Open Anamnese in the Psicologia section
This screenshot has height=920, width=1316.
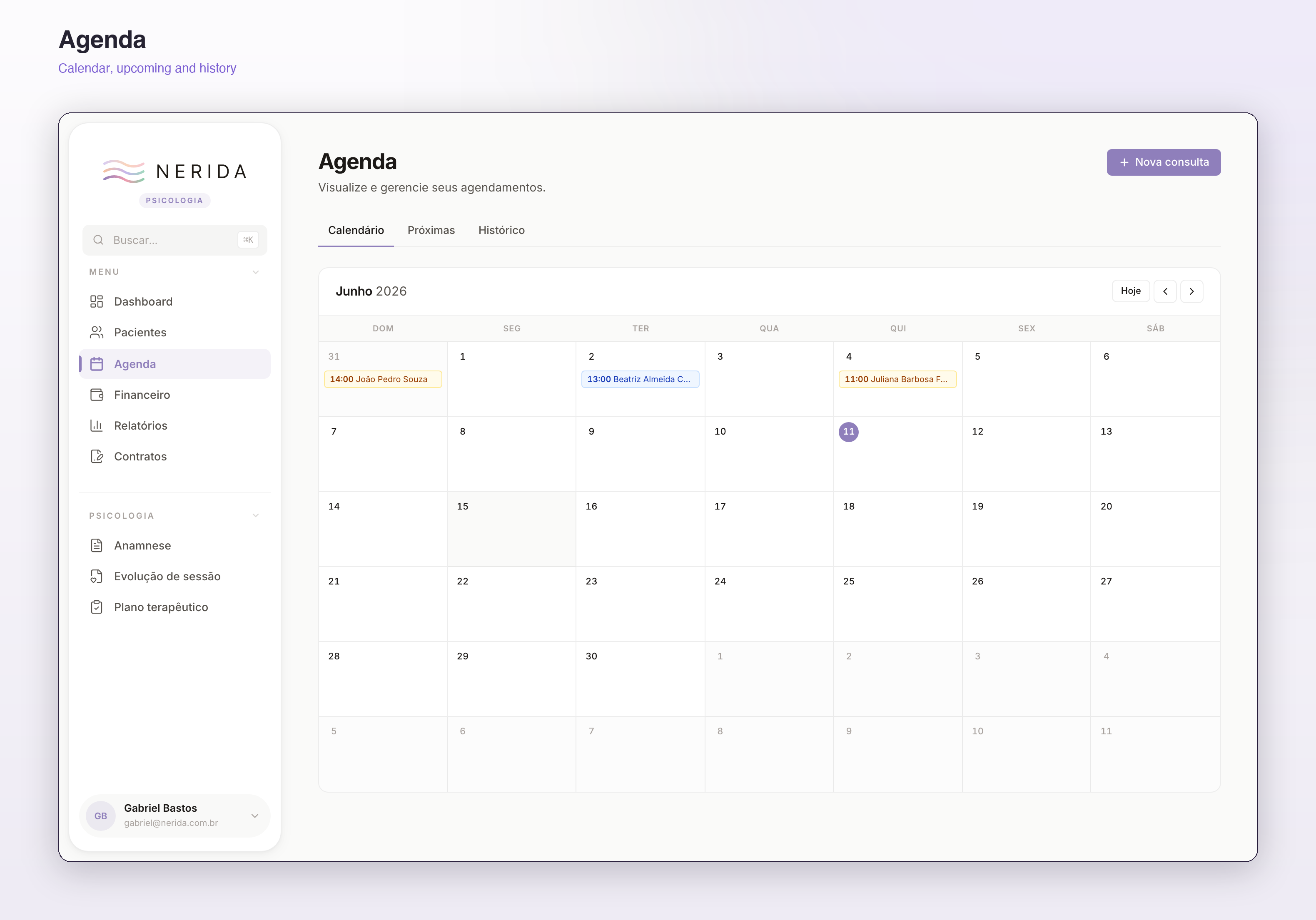tap(175, 545)
